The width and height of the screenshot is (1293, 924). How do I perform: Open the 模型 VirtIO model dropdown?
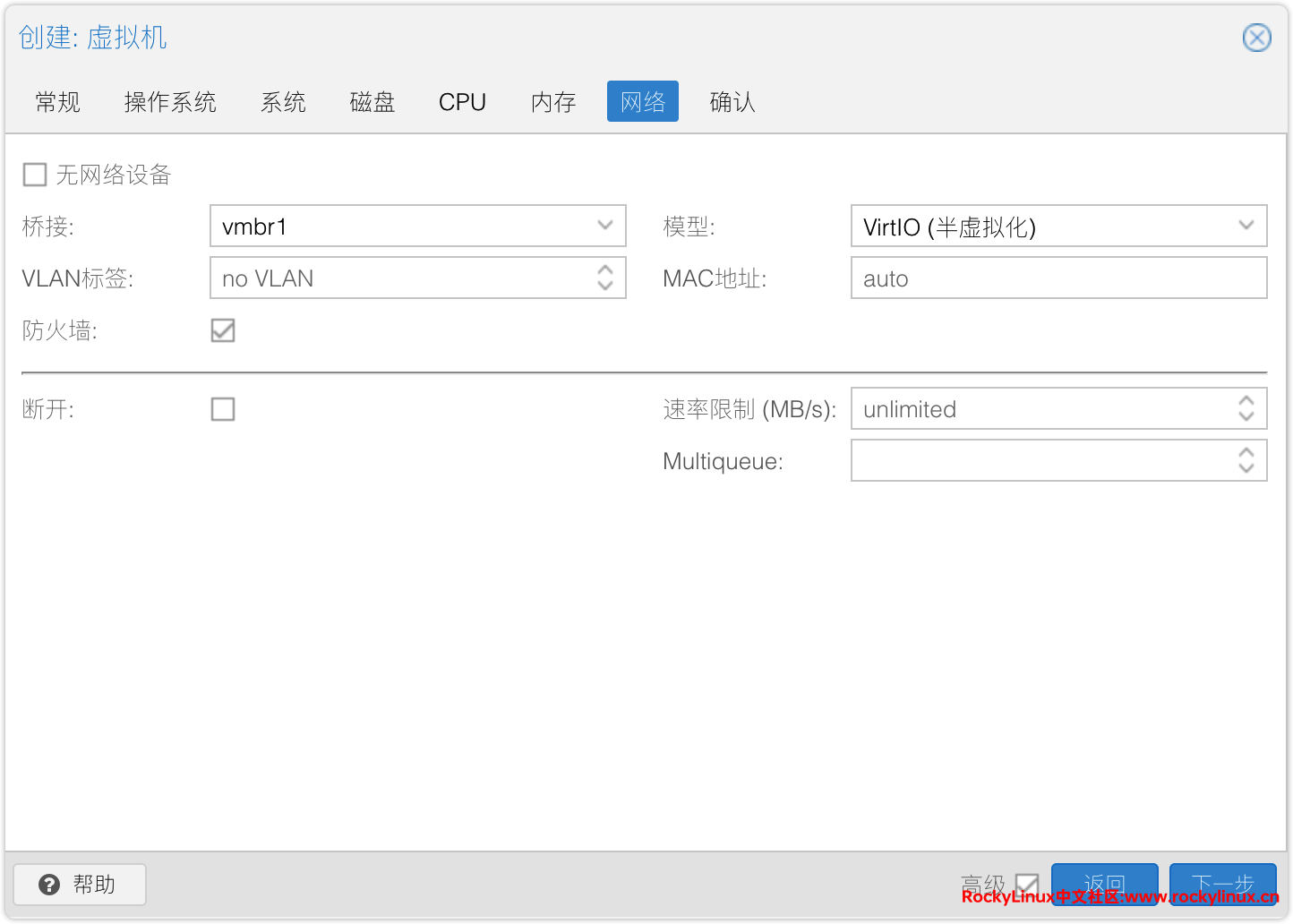coord(1246,226)
